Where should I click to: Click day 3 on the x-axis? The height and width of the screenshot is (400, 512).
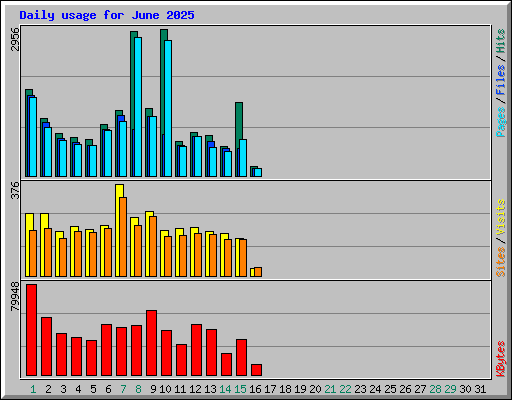63,389
